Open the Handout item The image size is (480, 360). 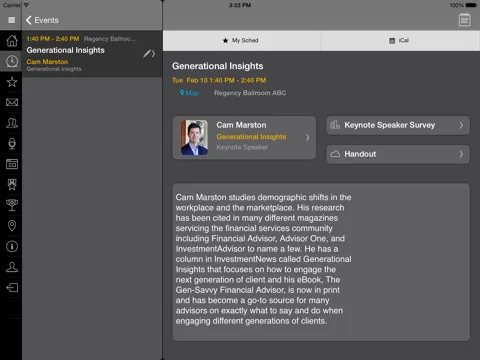pyautogui.click(x=398, y=154)
